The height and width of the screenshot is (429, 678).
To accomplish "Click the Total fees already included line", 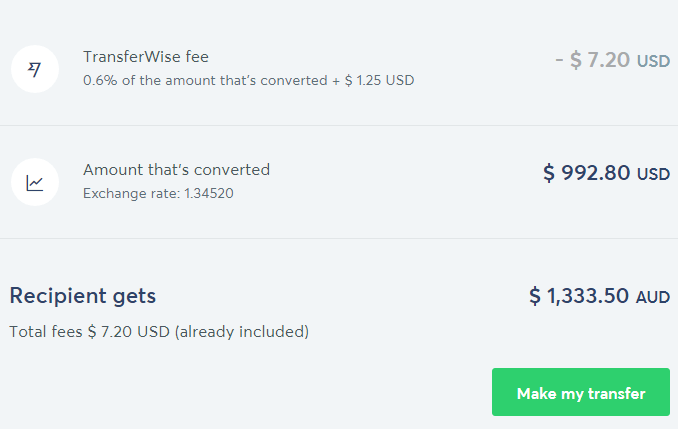I will click(159, 332).
